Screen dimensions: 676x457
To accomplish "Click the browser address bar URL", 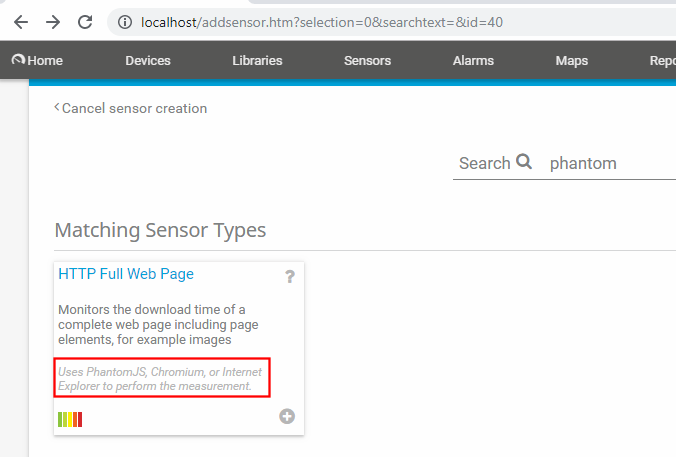I will click(320, 21).
